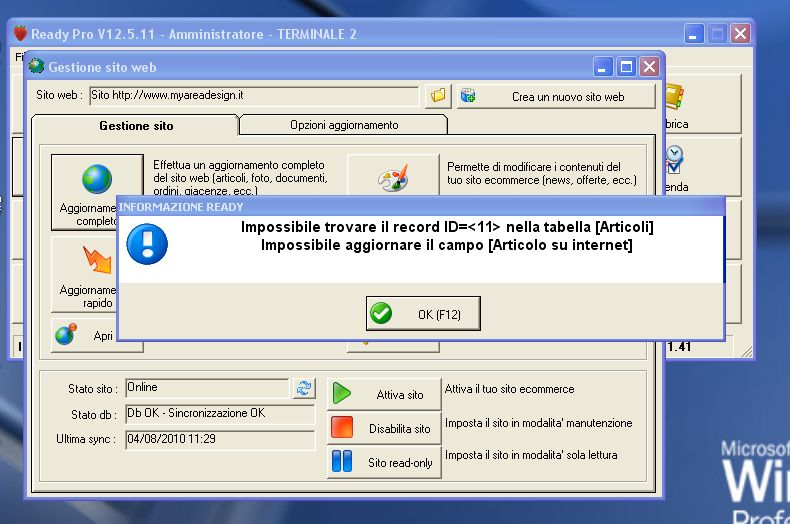Click the Sito web address field

pos(254,96)
